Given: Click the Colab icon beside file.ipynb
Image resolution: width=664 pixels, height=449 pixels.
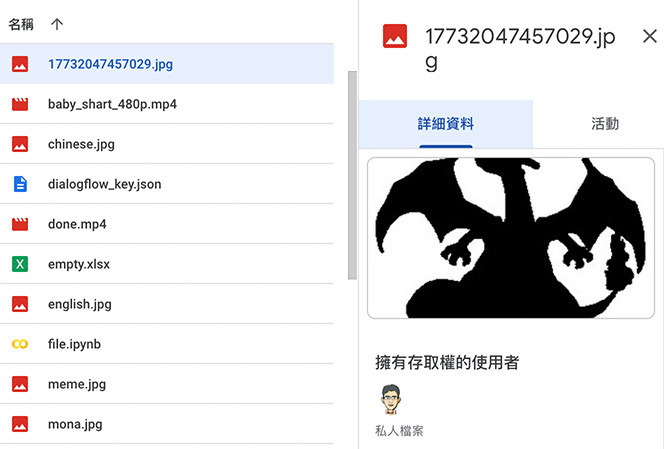Looking at the screenshot, I should (20, 344).
